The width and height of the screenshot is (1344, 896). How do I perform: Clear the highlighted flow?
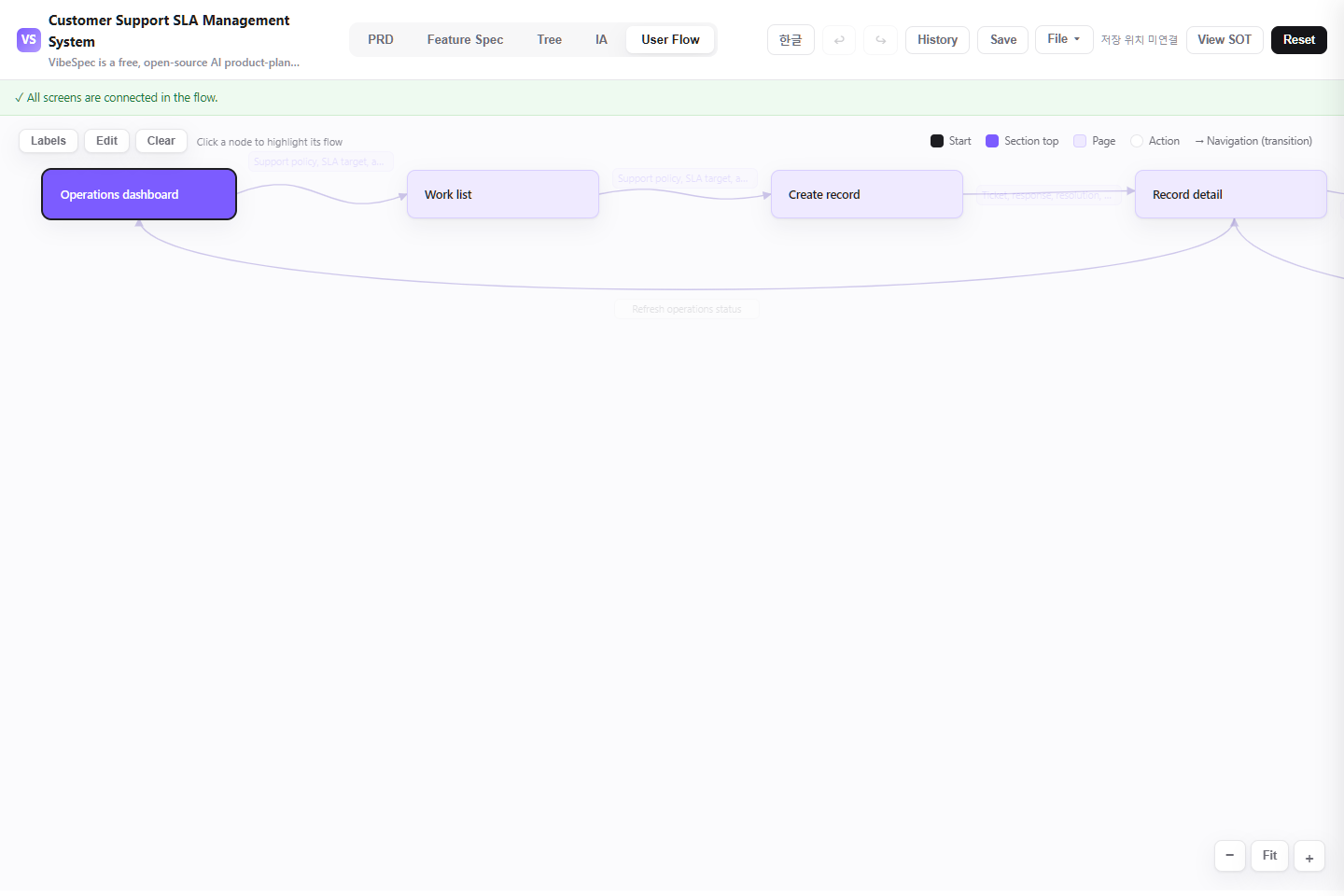tap(161, 141)
